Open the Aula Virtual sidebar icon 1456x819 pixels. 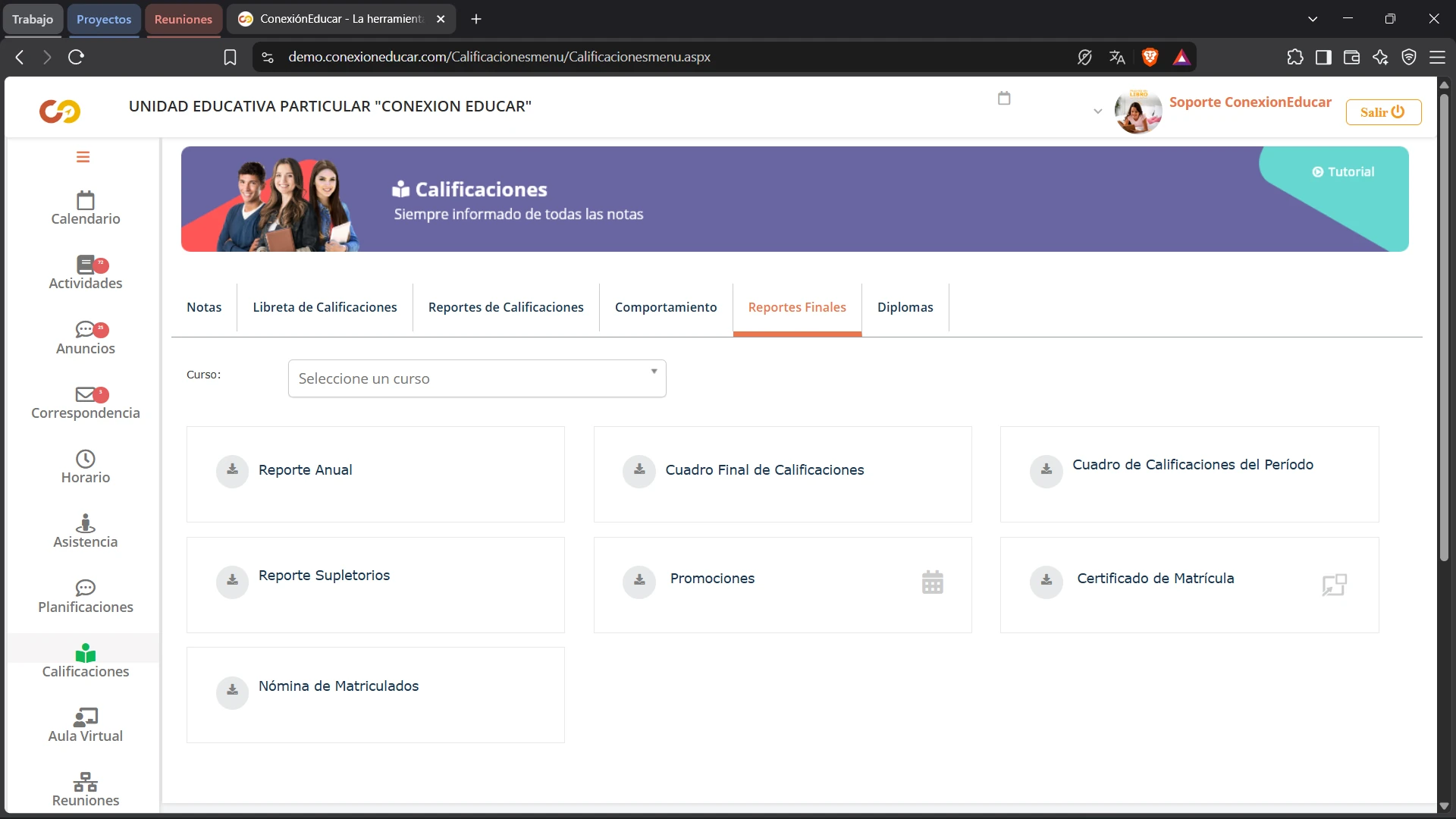(86, 717)
